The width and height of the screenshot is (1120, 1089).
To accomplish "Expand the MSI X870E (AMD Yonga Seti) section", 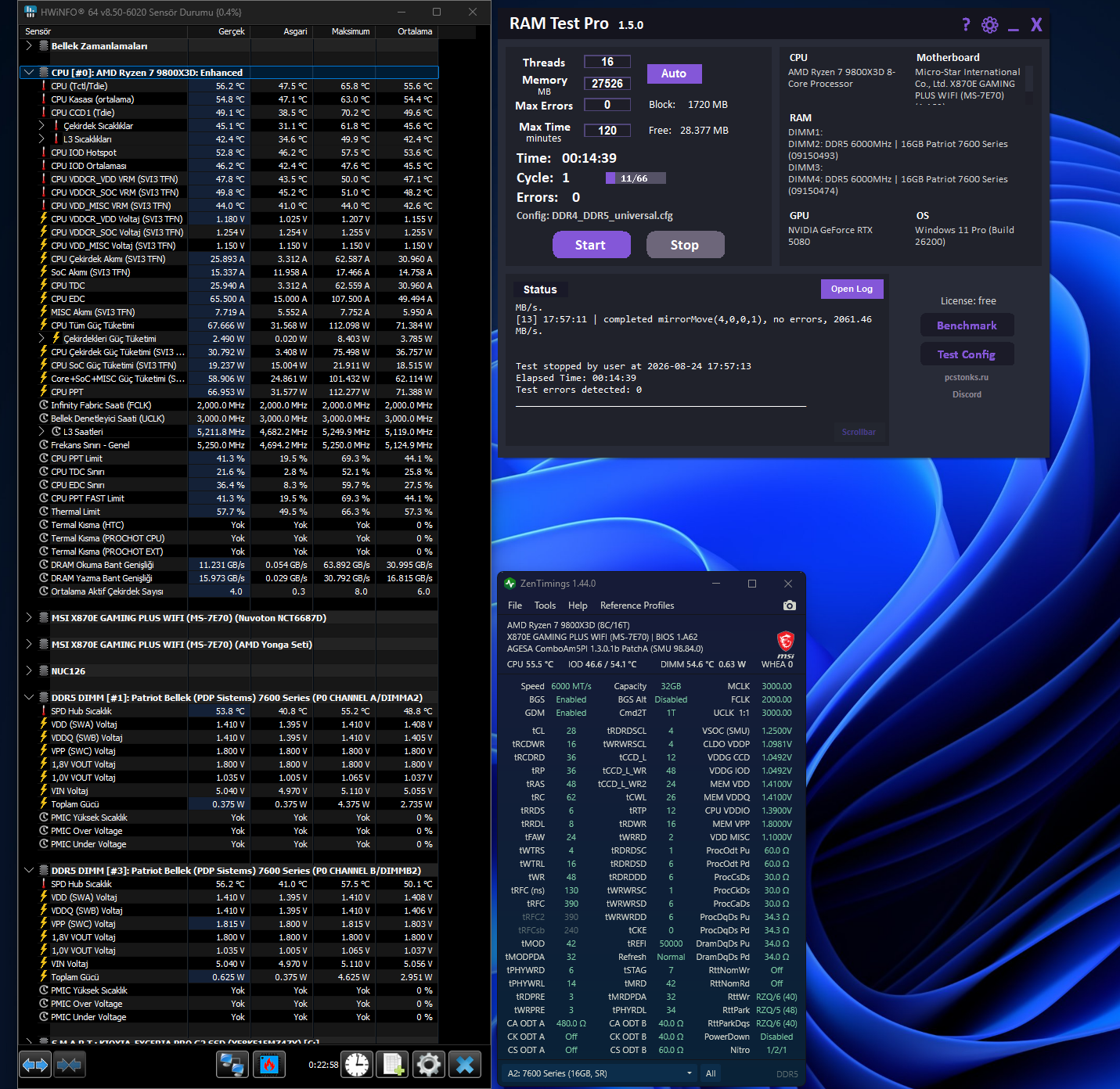I will click(x=29, y=645).
